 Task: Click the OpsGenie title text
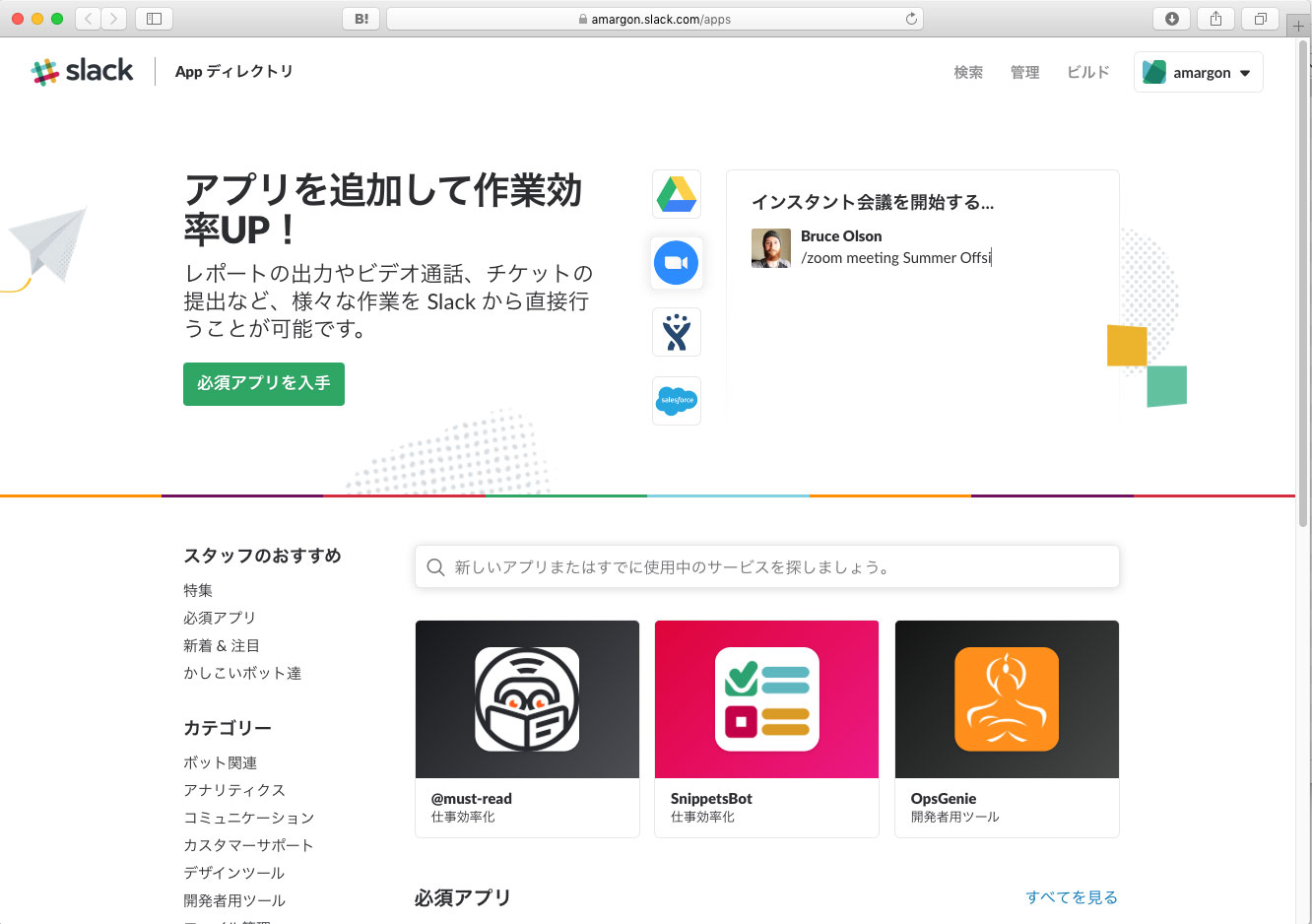(x=944, y=799)
